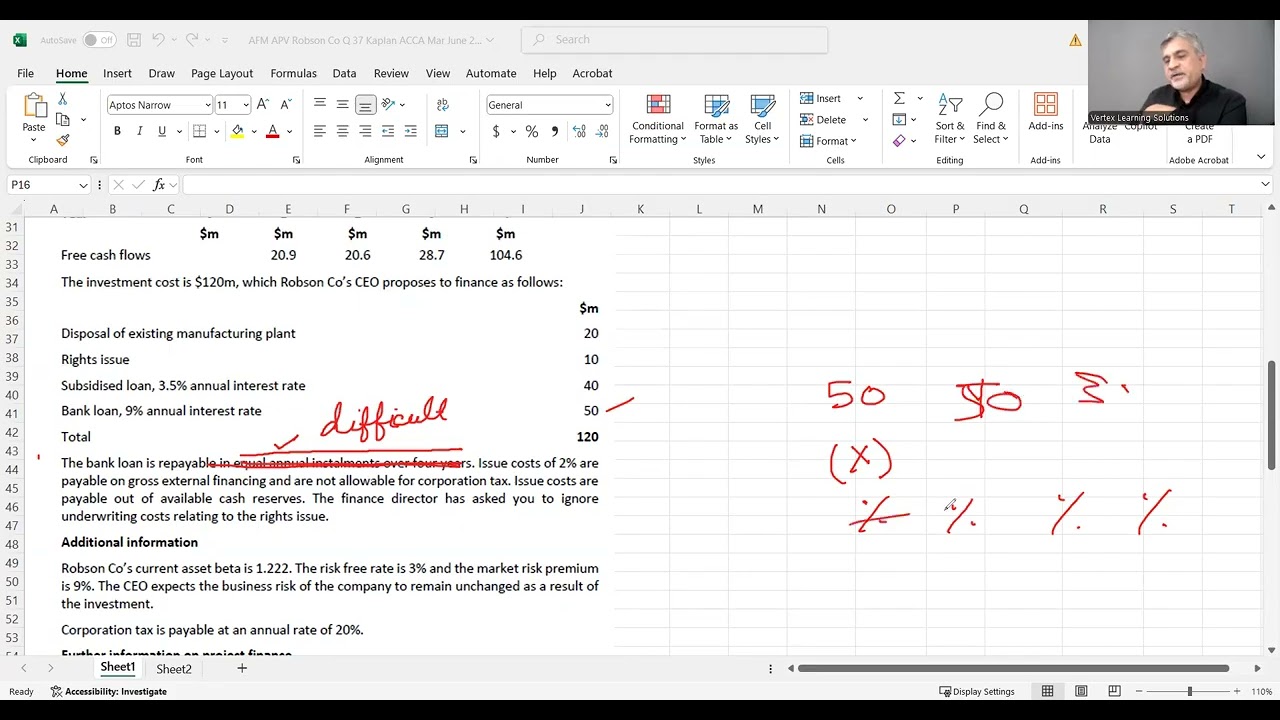Click the Borders icon

[x=200, y=132]
